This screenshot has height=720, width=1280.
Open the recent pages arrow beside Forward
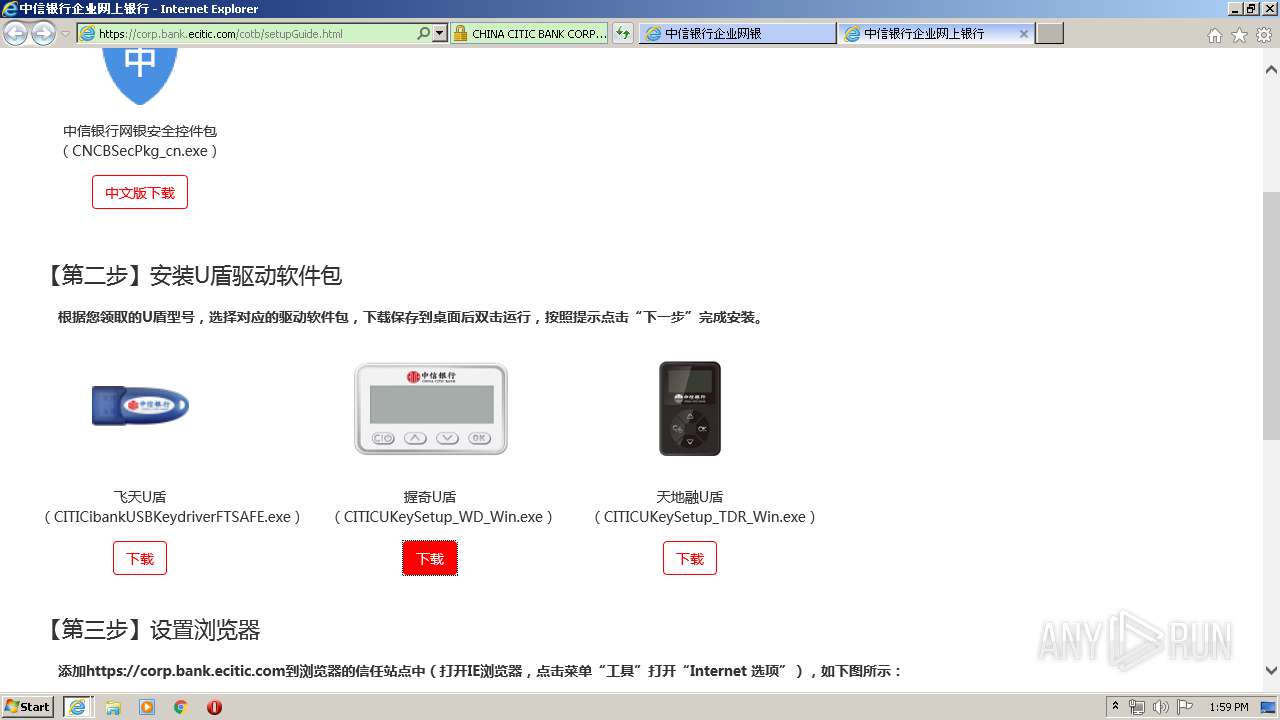click(x=65, y=34)
